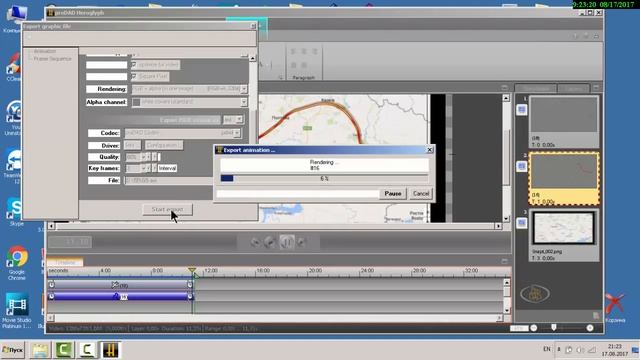Open the export file format dropdown (avi)
Screen dimensions: 640x360
pyautogui.click(x=239, y=120)
